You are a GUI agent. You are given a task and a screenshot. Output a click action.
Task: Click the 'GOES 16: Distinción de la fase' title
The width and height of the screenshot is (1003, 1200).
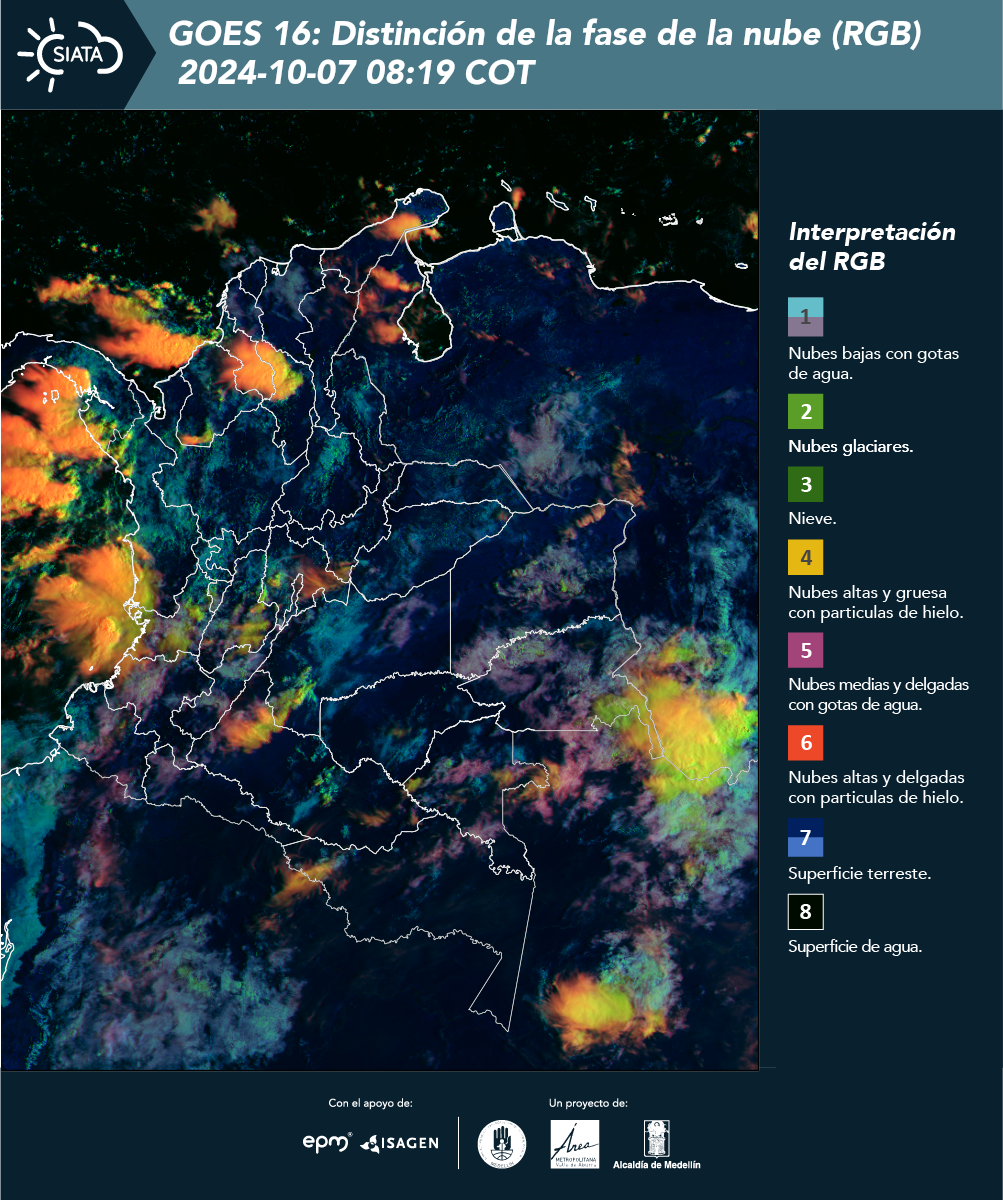(544, 35)
